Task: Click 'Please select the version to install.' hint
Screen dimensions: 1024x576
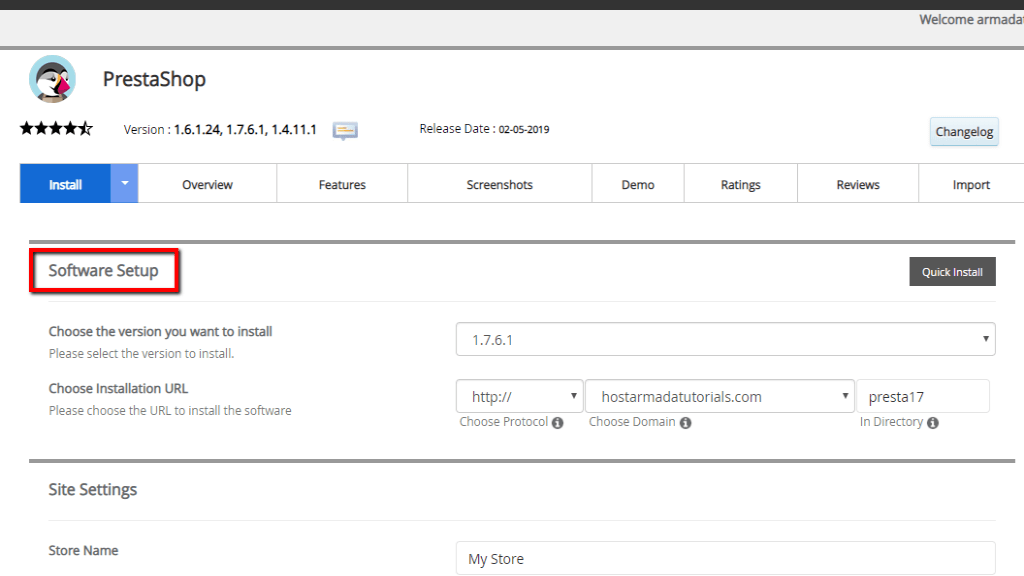Action: (141, 353)
